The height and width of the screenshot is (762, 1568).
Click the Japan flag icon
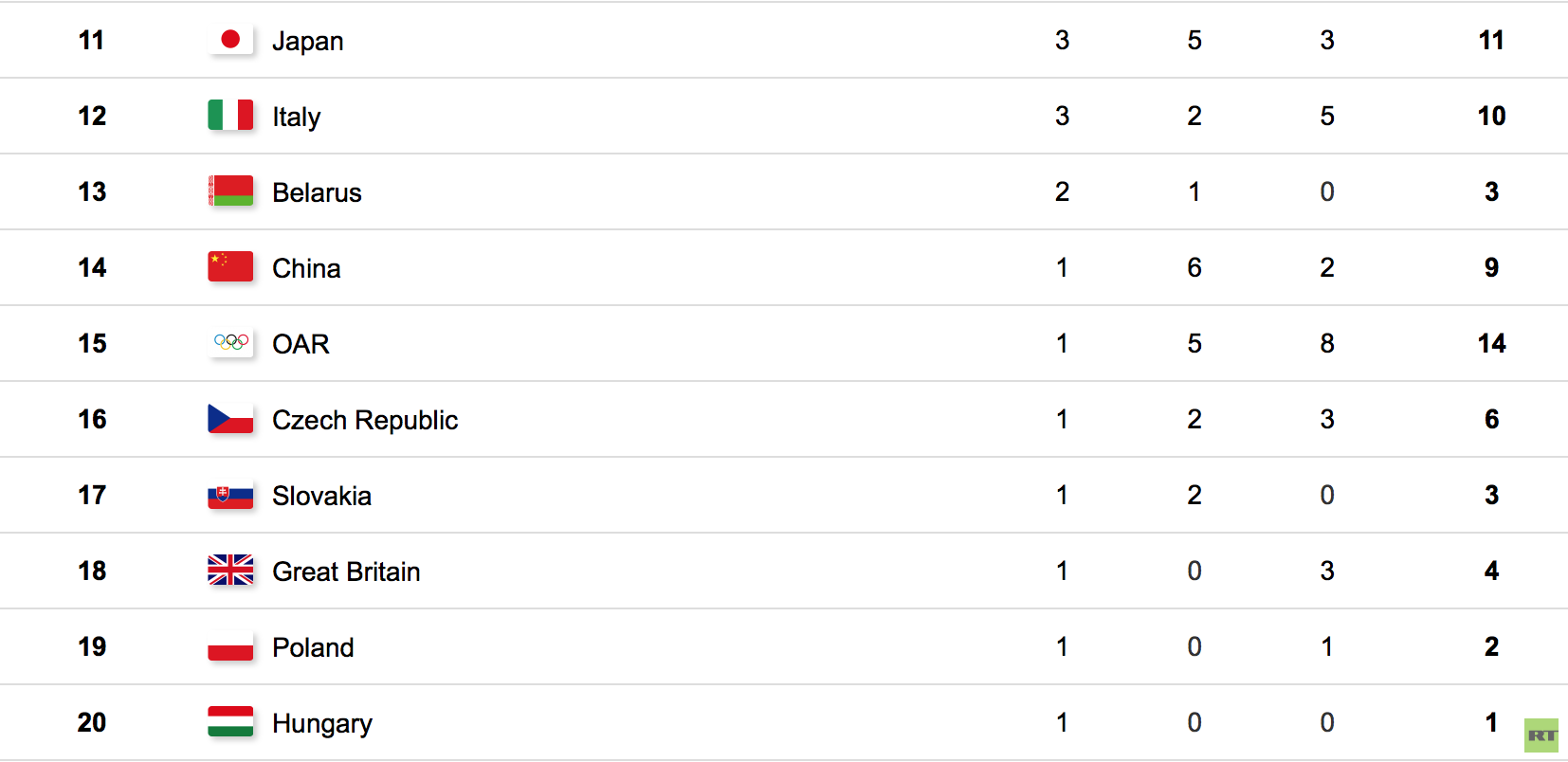pyautogui.click(x=230, y=39)
